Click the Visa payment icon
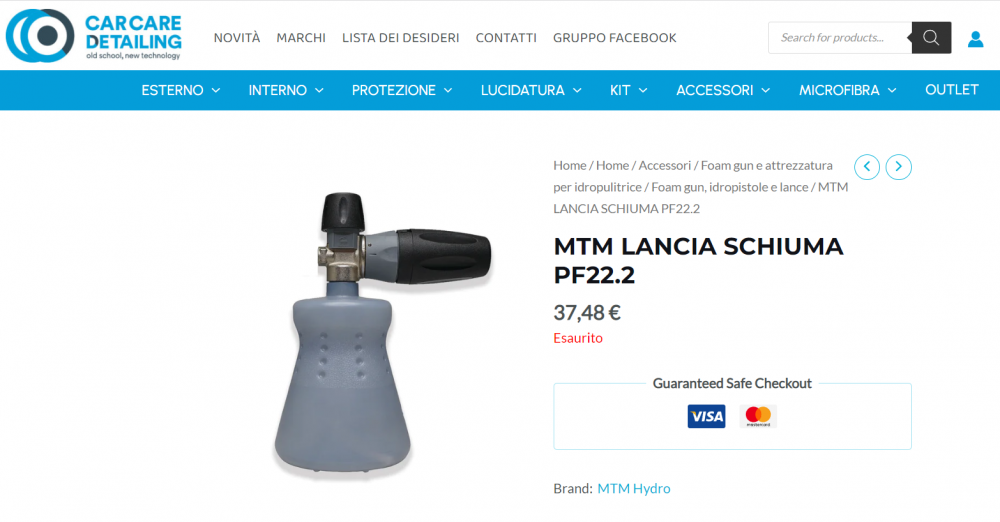This screenshot has height=522, width=1000. point(706,417)
